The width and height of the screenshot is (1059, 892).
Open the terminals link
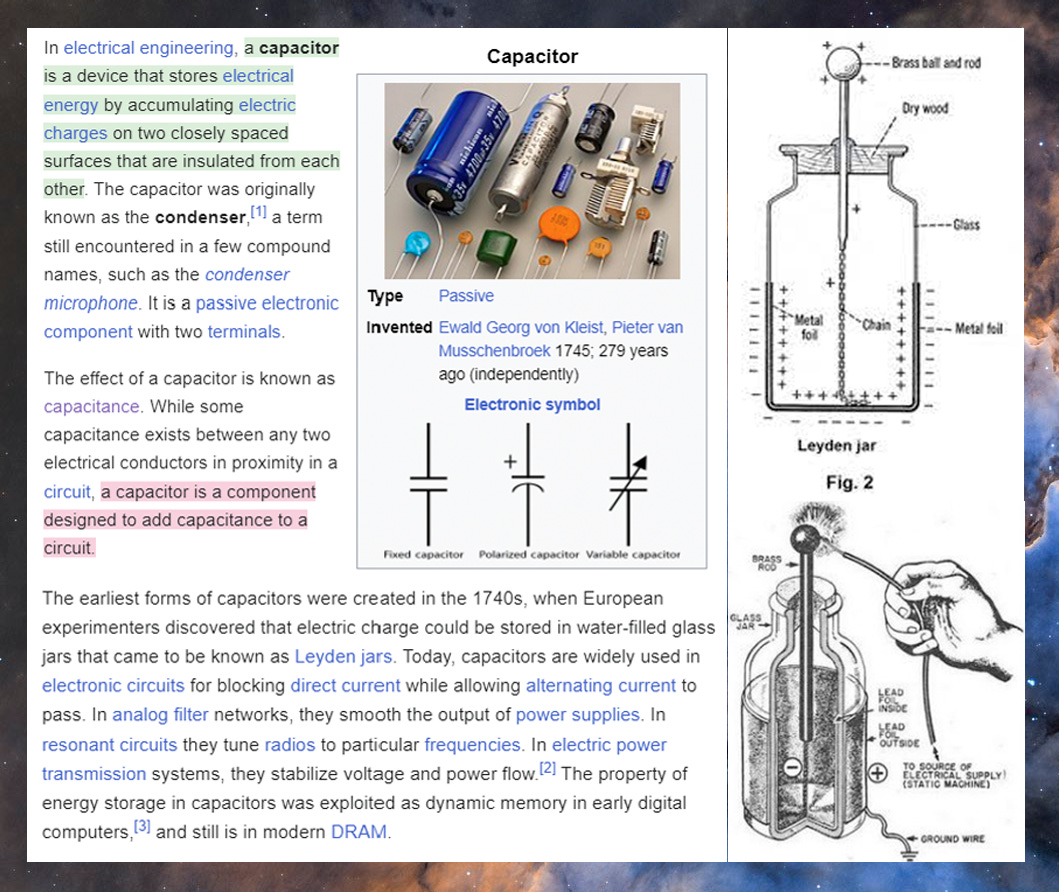click(244, 332)
